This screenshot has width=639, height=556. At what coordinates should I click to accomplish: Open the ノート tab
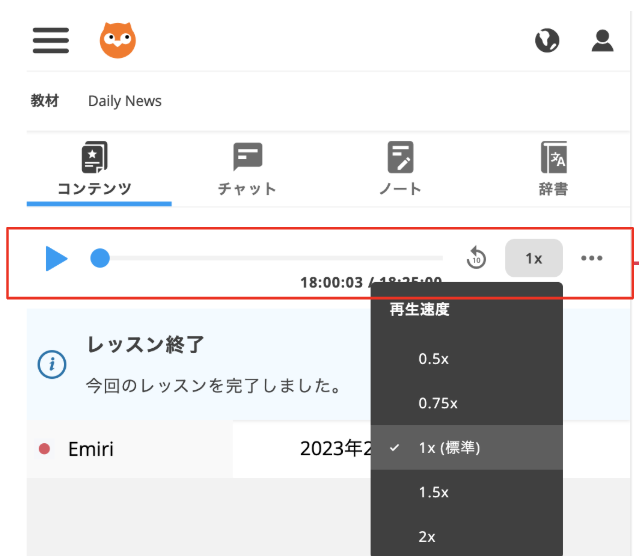pyautogui.click(x=401, y=170)
